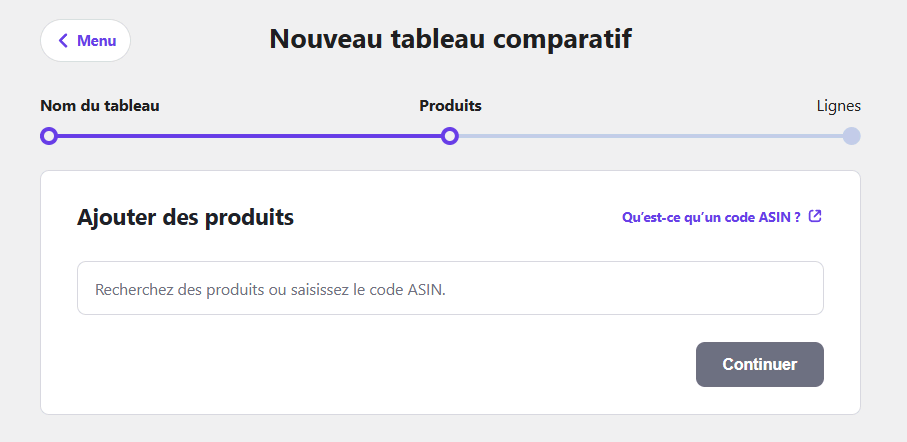
Task: Click the back chevron icon in Menu button
Action: [x=63, y=41]
